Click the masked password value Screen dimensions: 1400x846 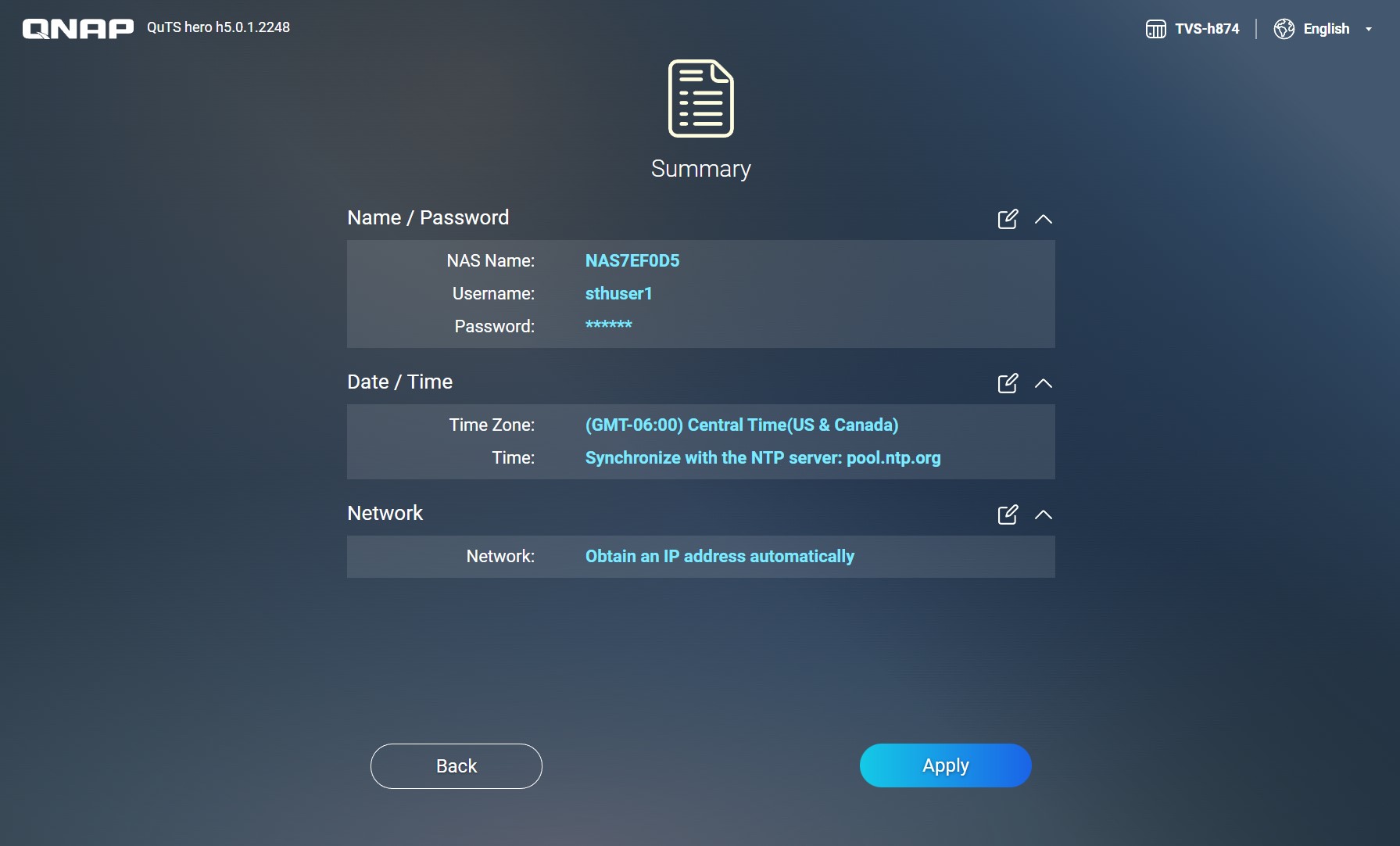[609, 325]
